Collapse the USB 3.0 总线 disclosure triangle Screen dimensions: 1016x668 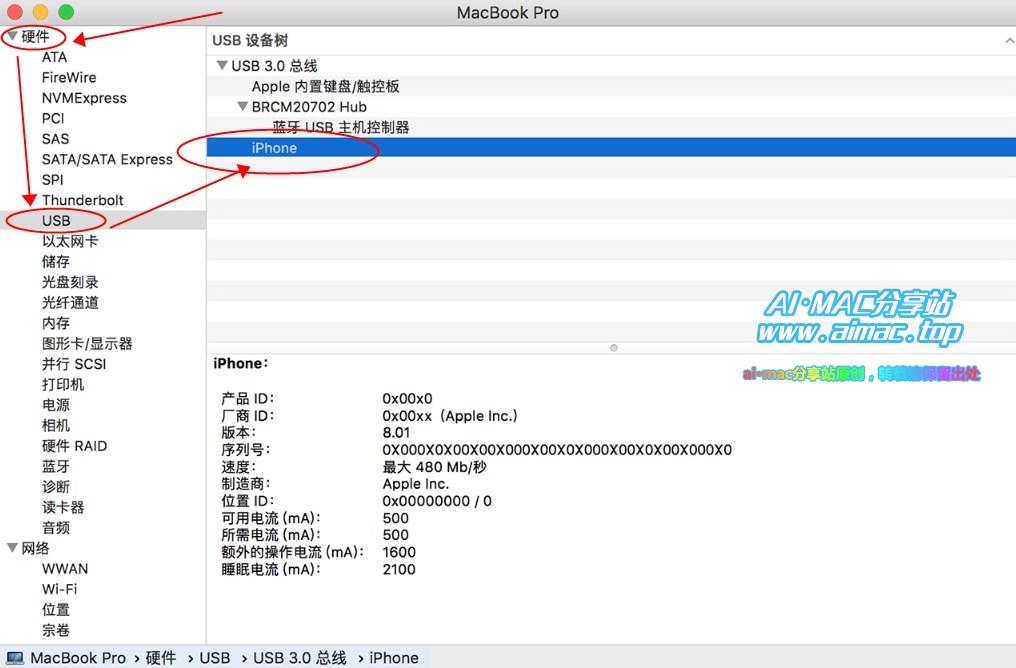click(222, 65)
